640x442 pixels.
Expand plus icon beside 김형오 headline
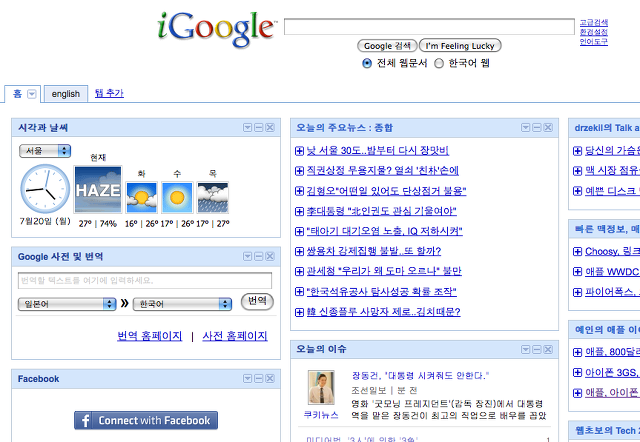point(299,191)
